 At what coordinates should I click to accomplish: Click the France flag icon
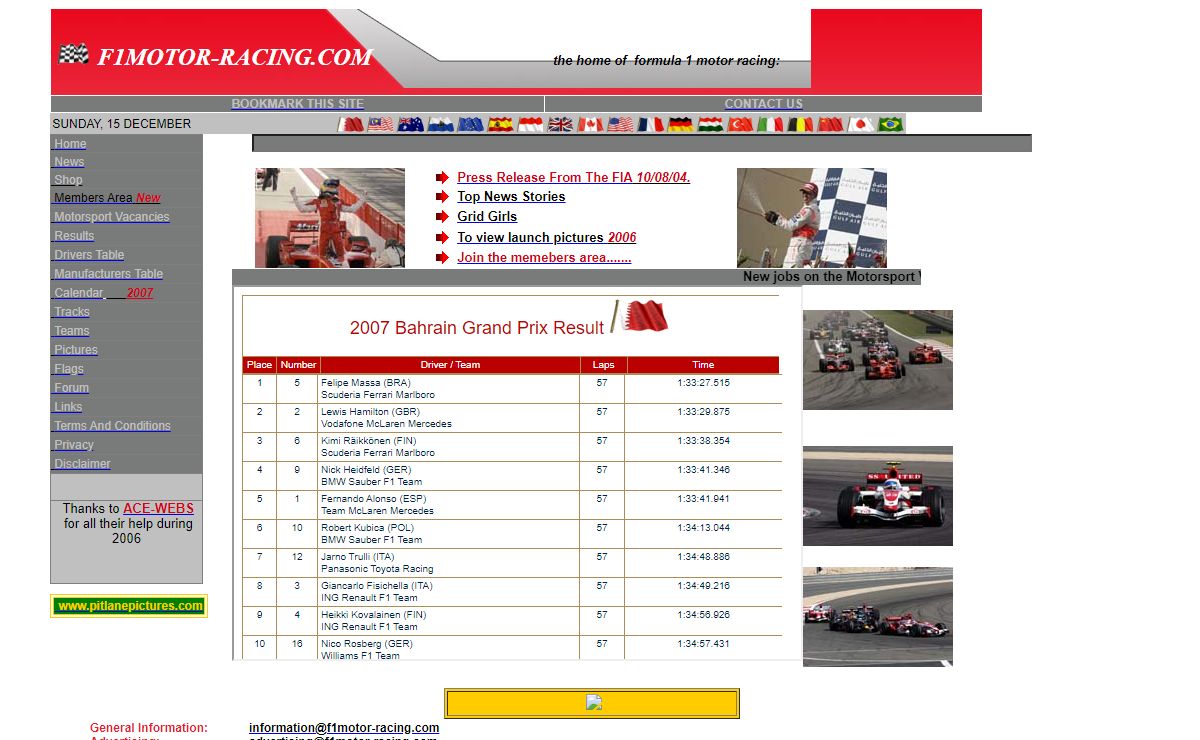click(650, 125)
